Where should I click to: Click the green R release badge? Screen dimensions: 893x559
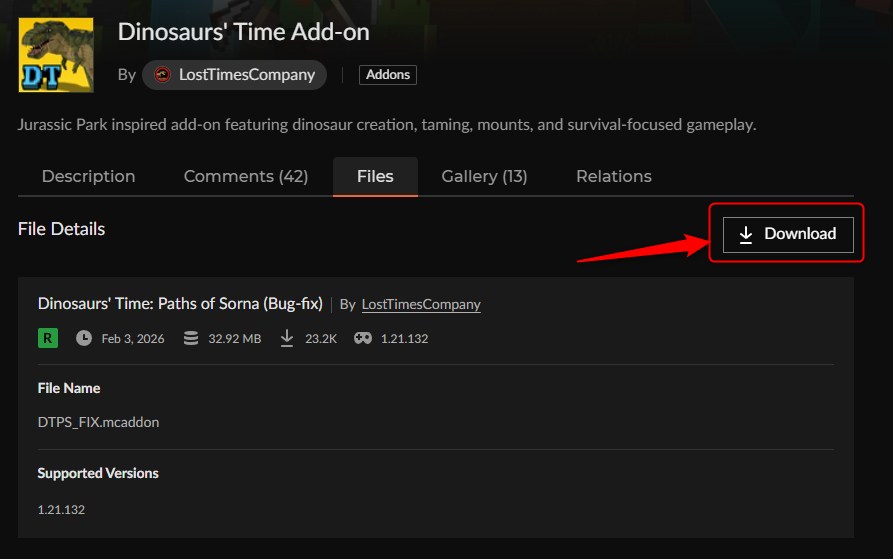[x=48, y=338]
